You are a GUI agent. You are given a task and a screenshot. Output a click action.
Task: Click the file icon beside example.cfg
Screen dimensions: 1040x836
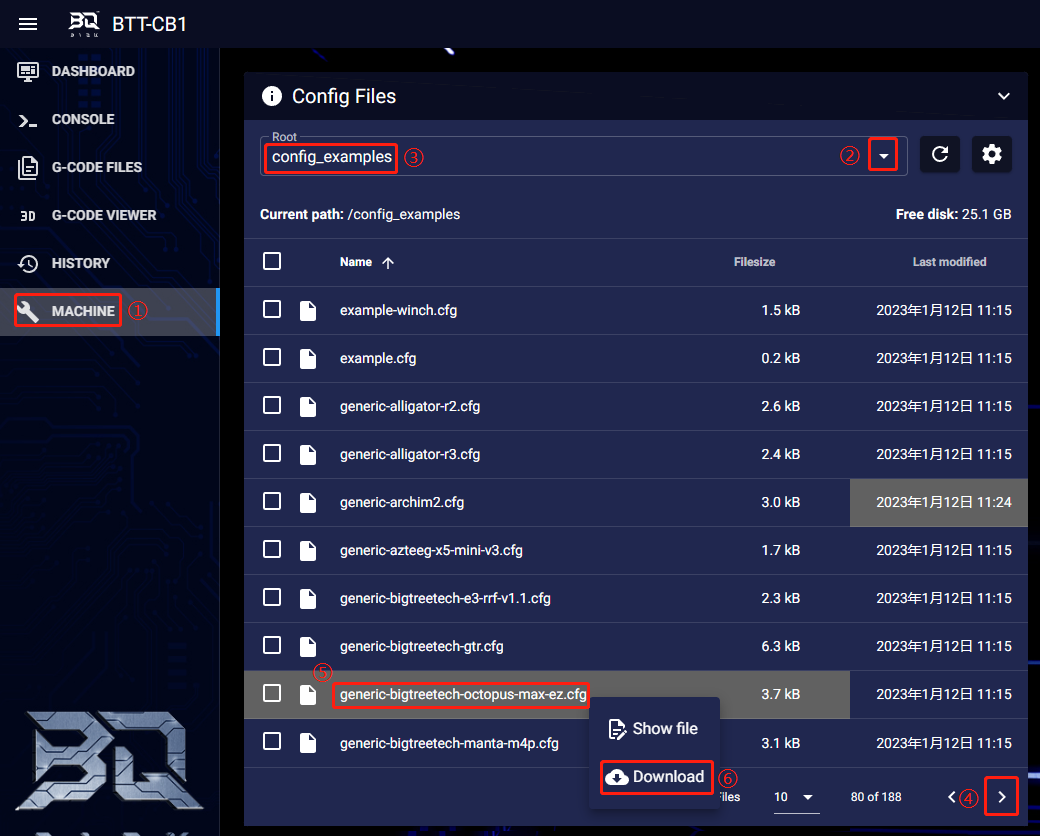[x=309, y=358]
